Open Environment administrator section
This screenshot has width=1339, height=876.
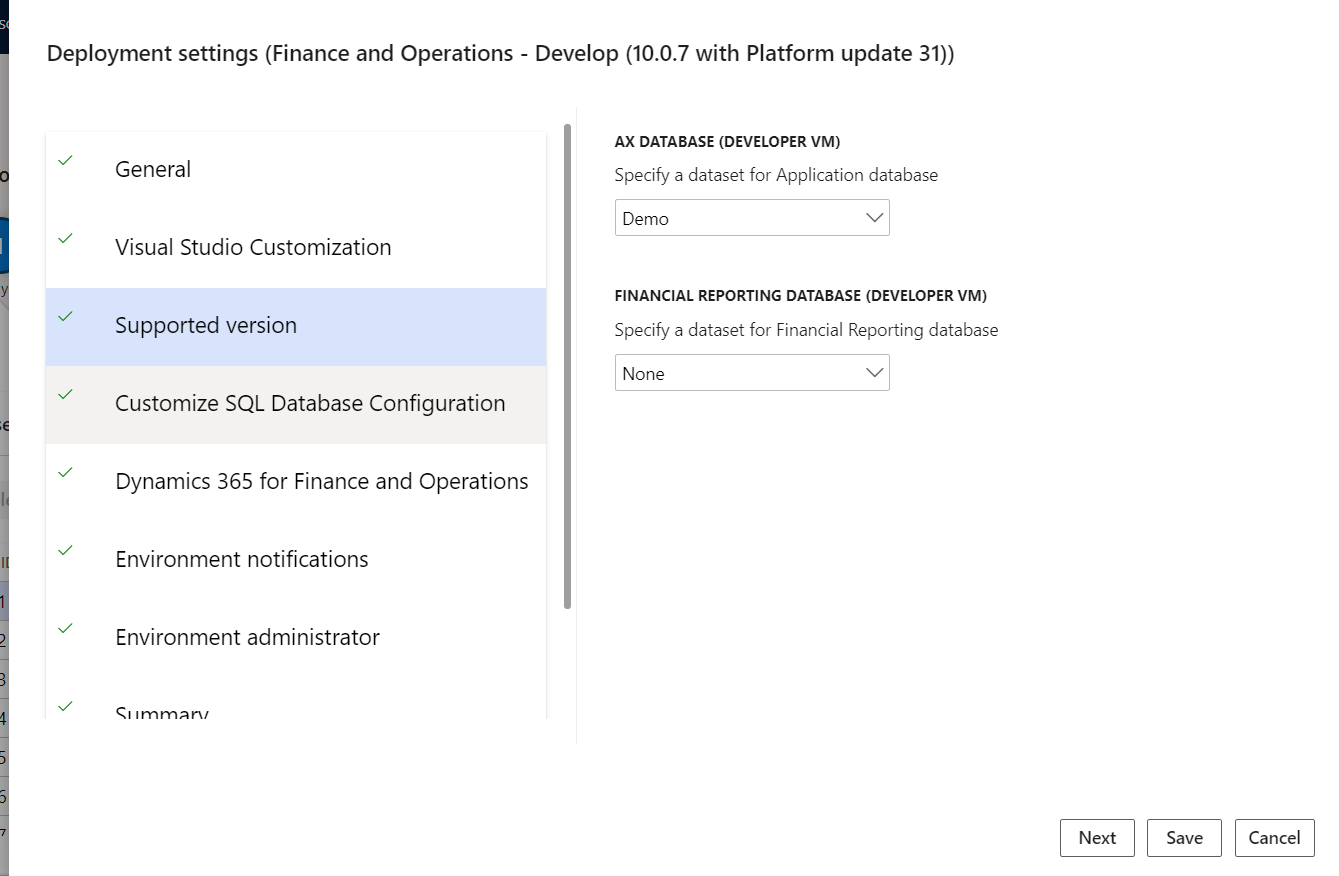click(296, 638)
